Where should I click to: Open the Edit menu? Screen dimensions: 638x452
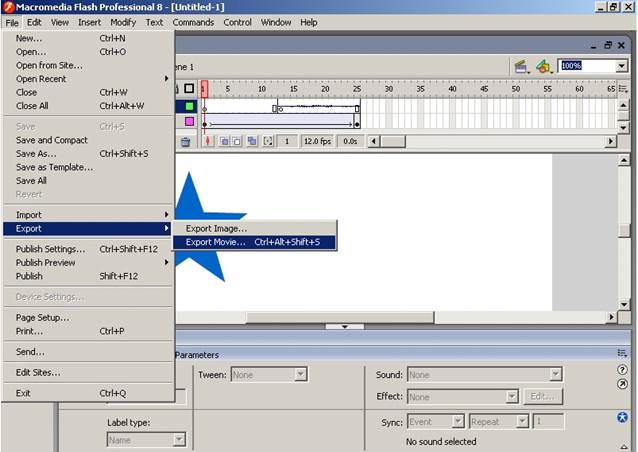pos(34,22)
